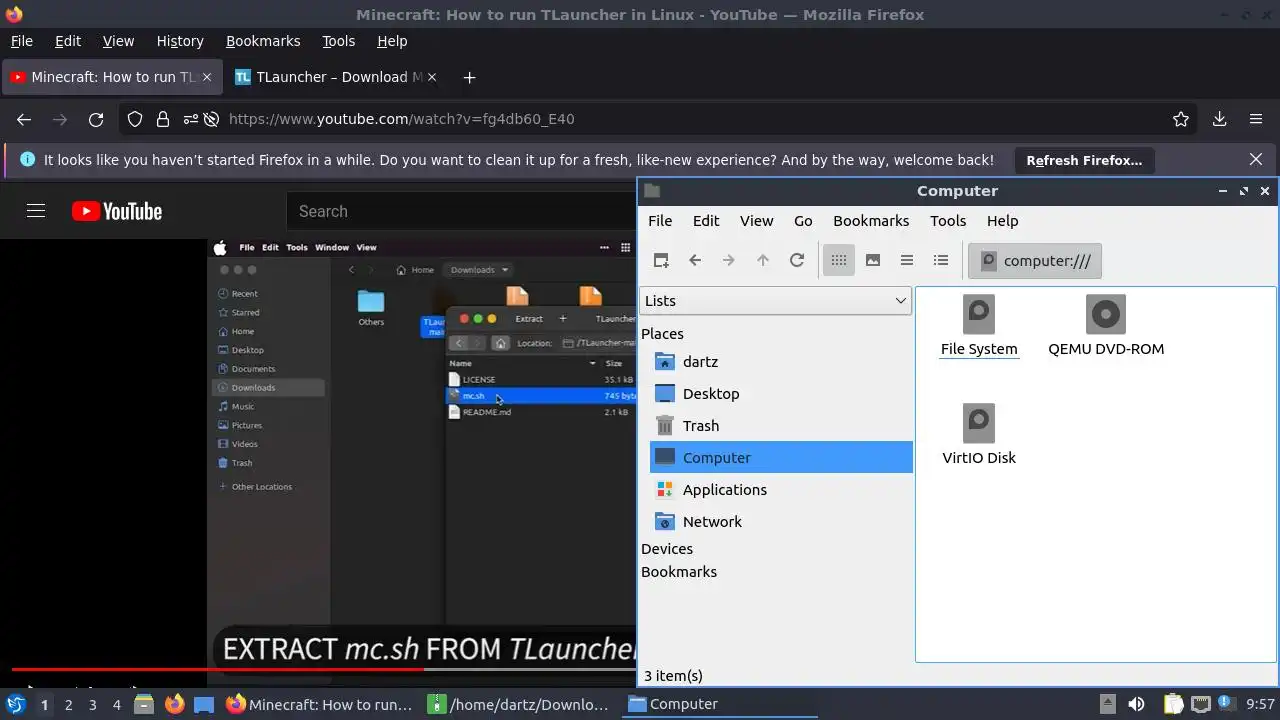The width and height of the screenshot is (1280, 720).
Task: Go back in Firefox
Action: click(24, 119)
